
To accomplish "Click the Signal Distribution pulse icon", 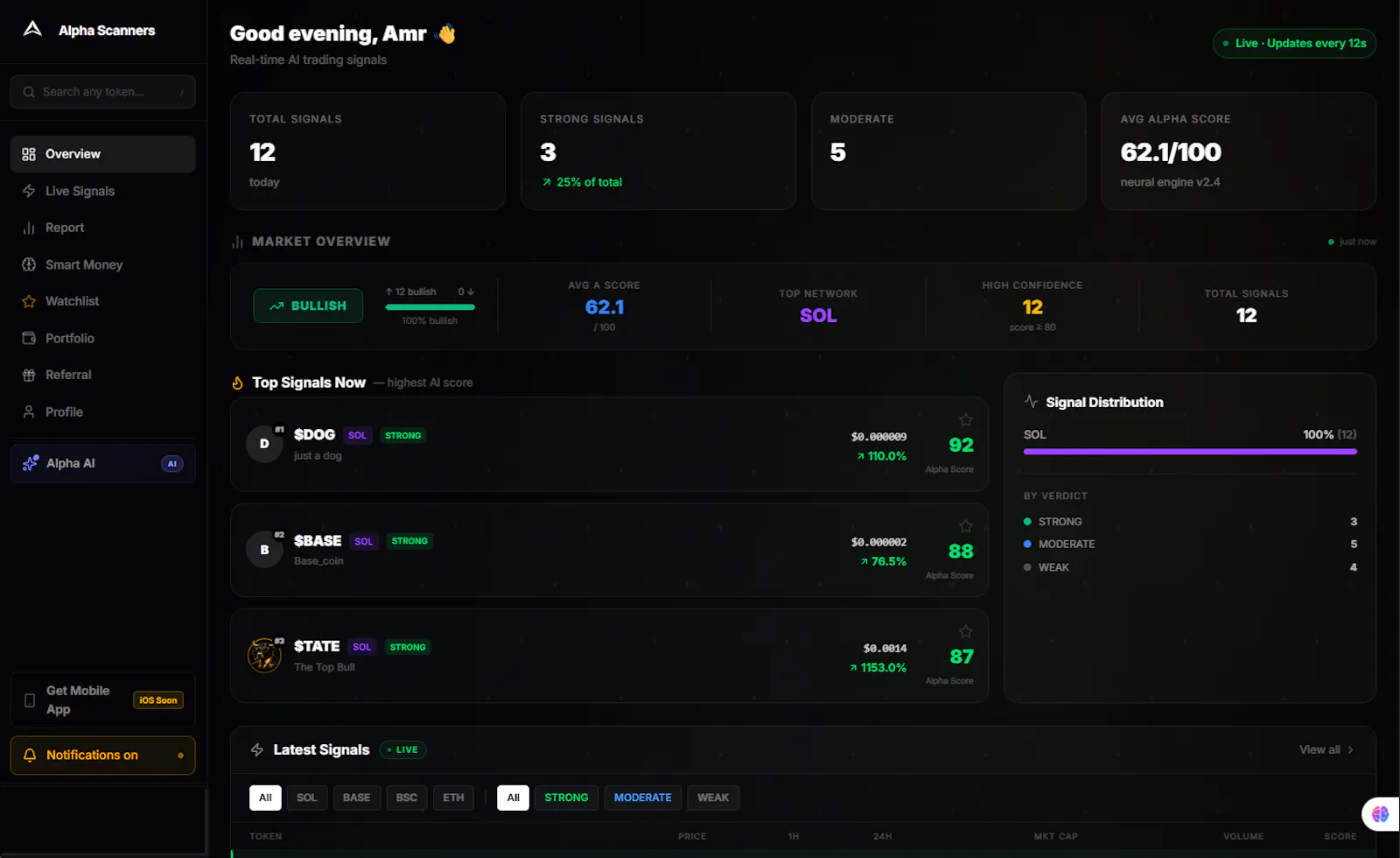I will pyautogui.click(x=1031, y=401).
